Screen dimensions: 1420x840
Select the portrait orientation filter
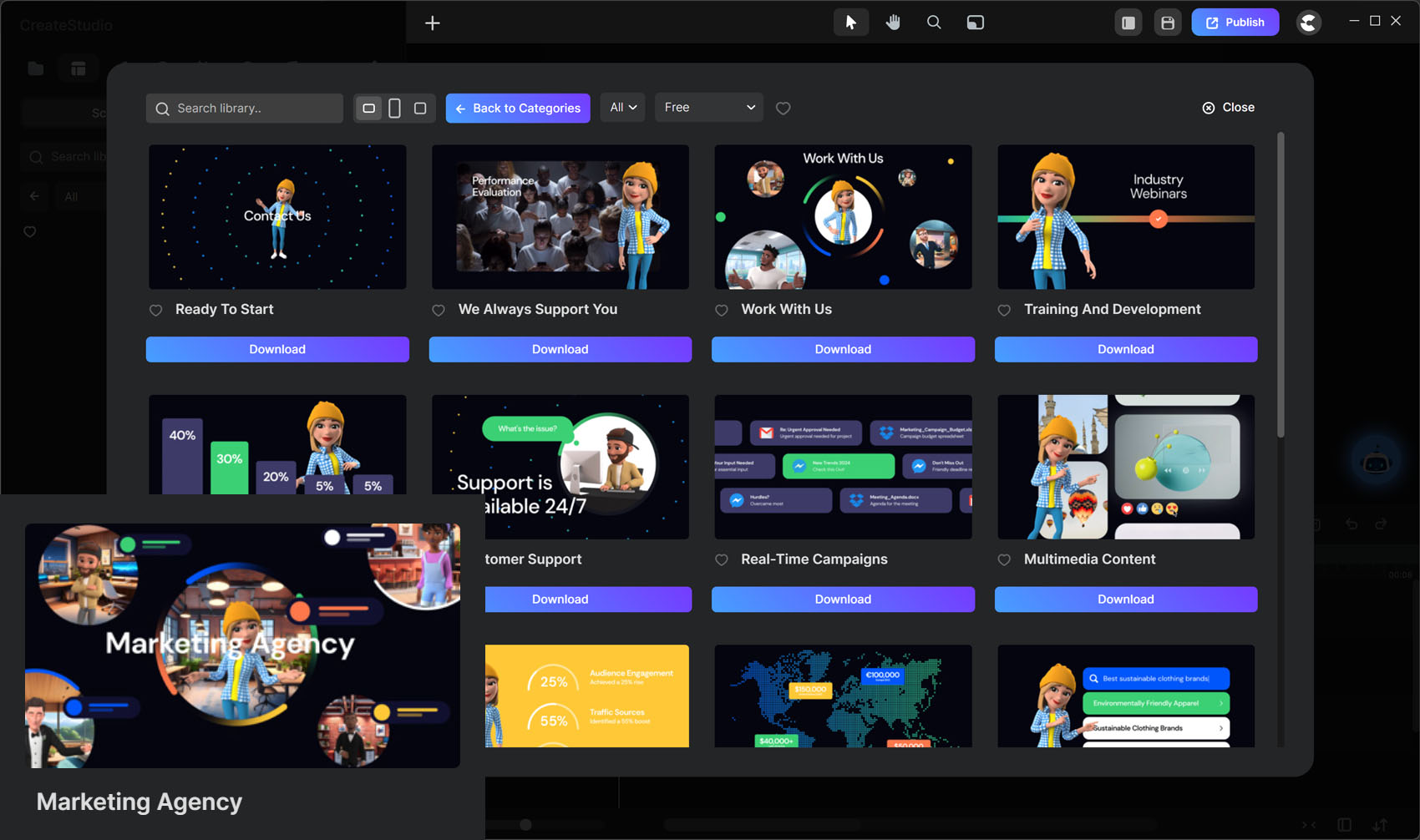(394, 109)
